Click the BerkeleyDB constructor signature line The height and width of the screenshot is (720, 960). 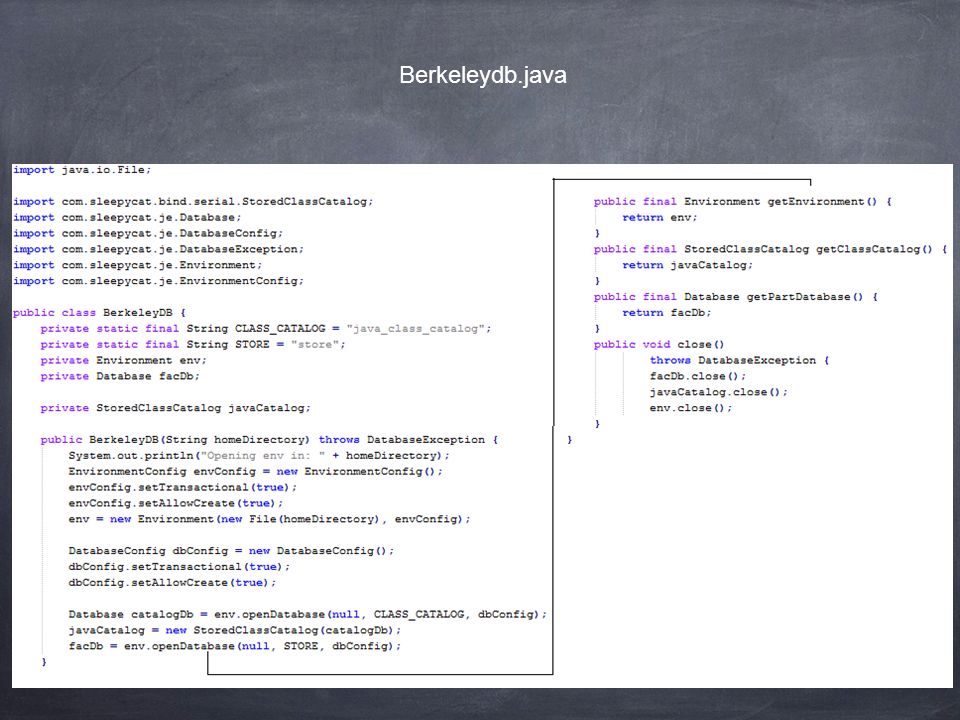pyautogui.click(x=269, y=440)
